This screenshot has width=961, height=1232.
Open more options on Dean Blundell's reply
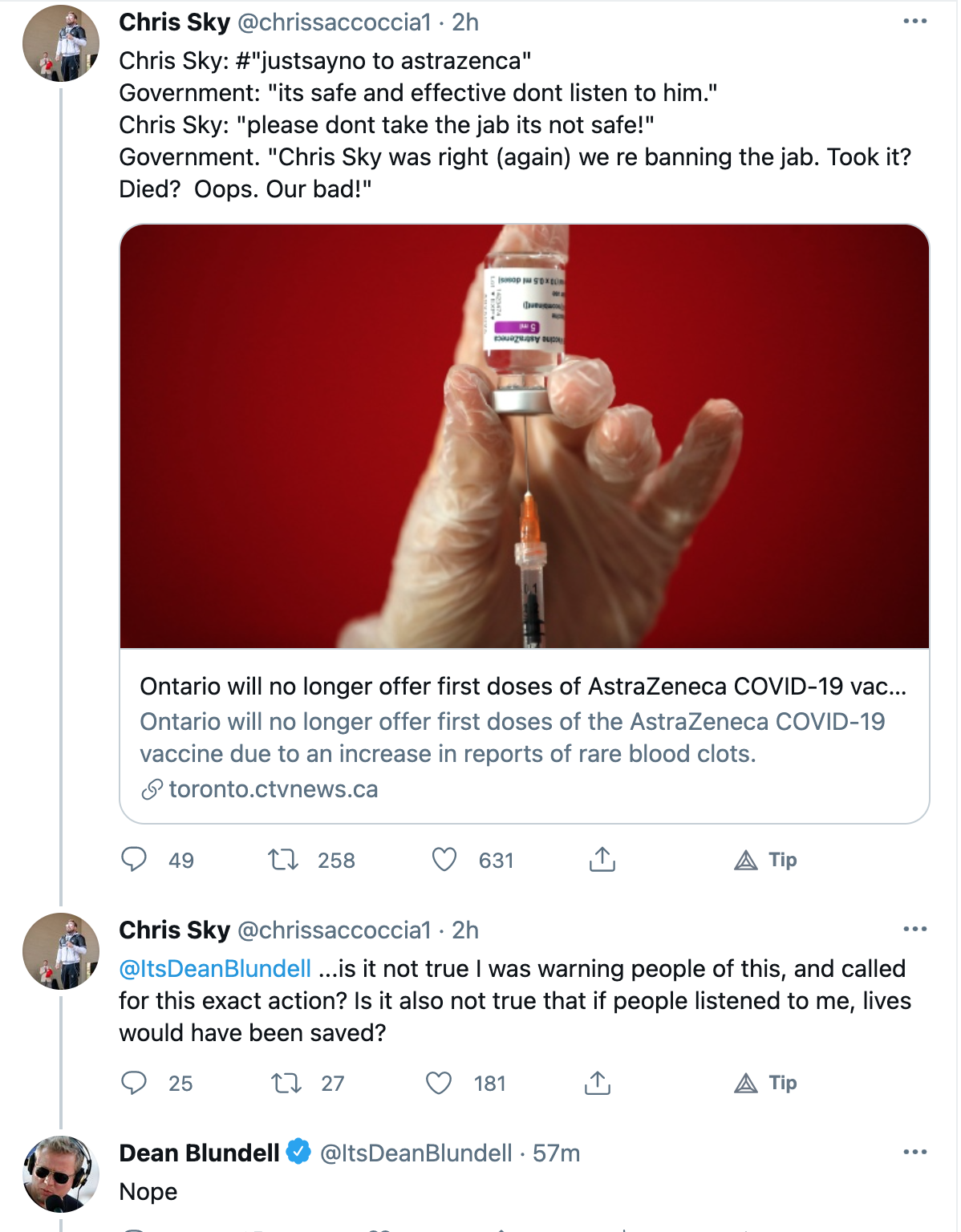pyautogui.click(x=914, y=1153)
